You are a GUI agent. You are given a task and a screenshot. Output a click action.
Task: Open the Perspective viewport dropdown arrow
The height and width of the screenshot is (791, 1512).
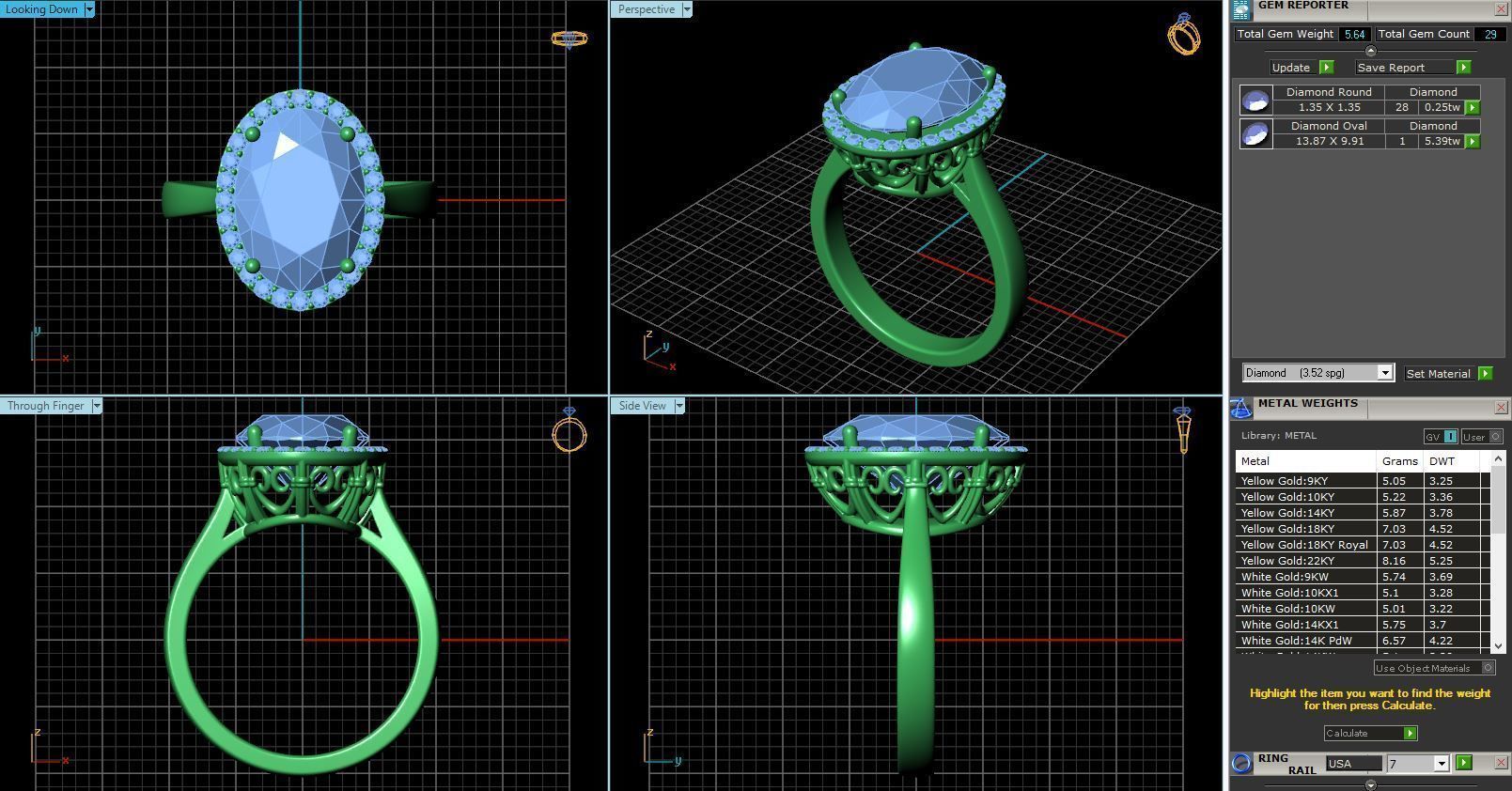click(x=686, y=9)
